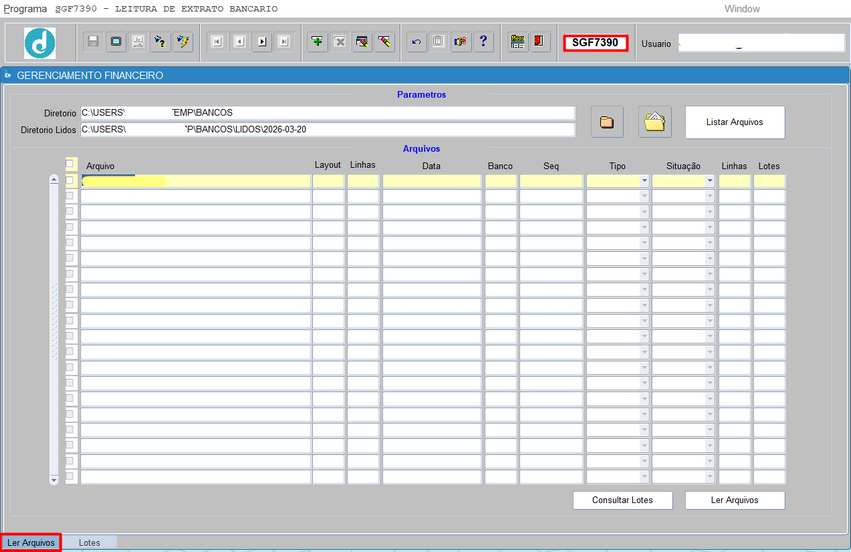Image resolution: width=851 pixels, height=552 pixels.
Task: Click the print screen monitor icon
Action: click(x=116, y=42)
